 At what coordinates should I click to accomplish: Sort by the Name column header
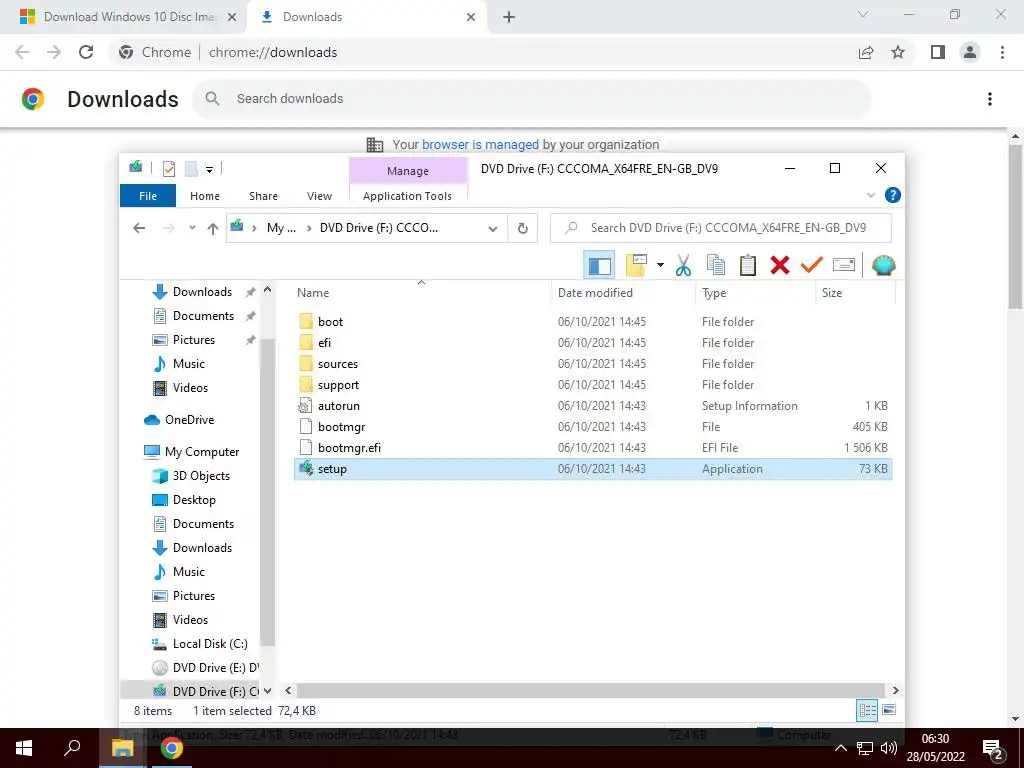click(421, 293)
